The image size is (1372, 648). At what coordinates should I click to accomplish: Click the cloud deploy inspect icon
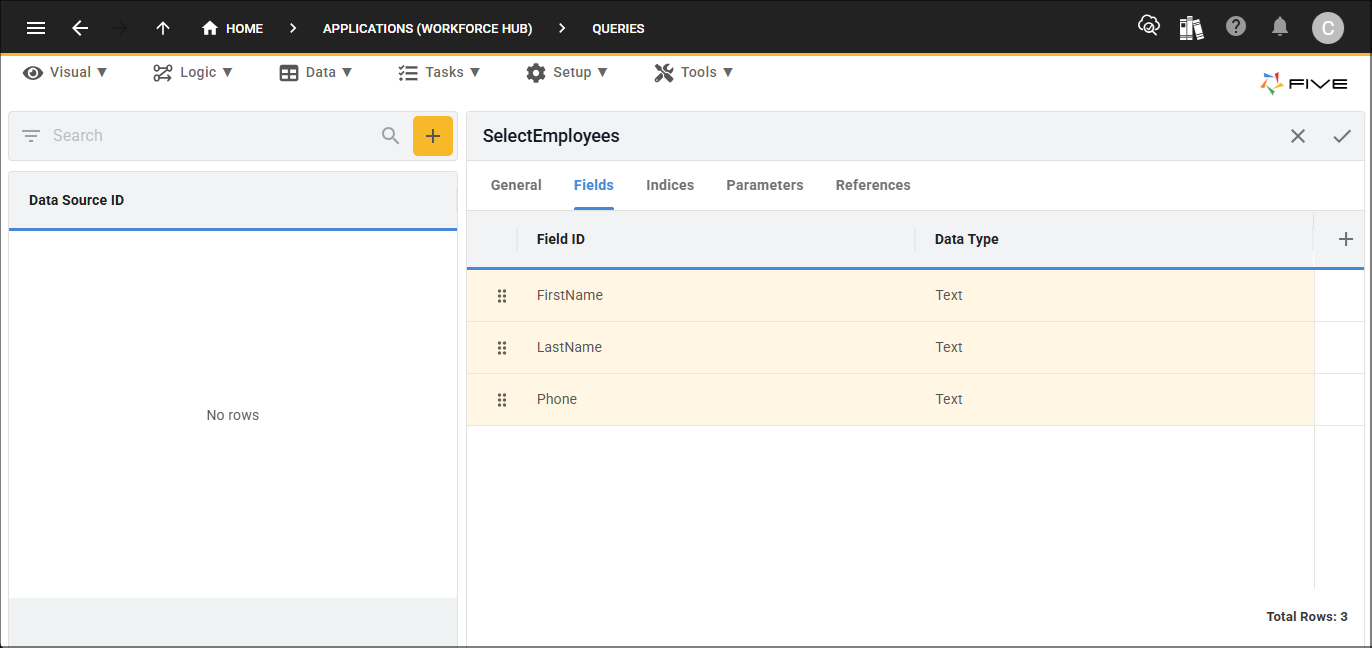(x=1149, y=26)
